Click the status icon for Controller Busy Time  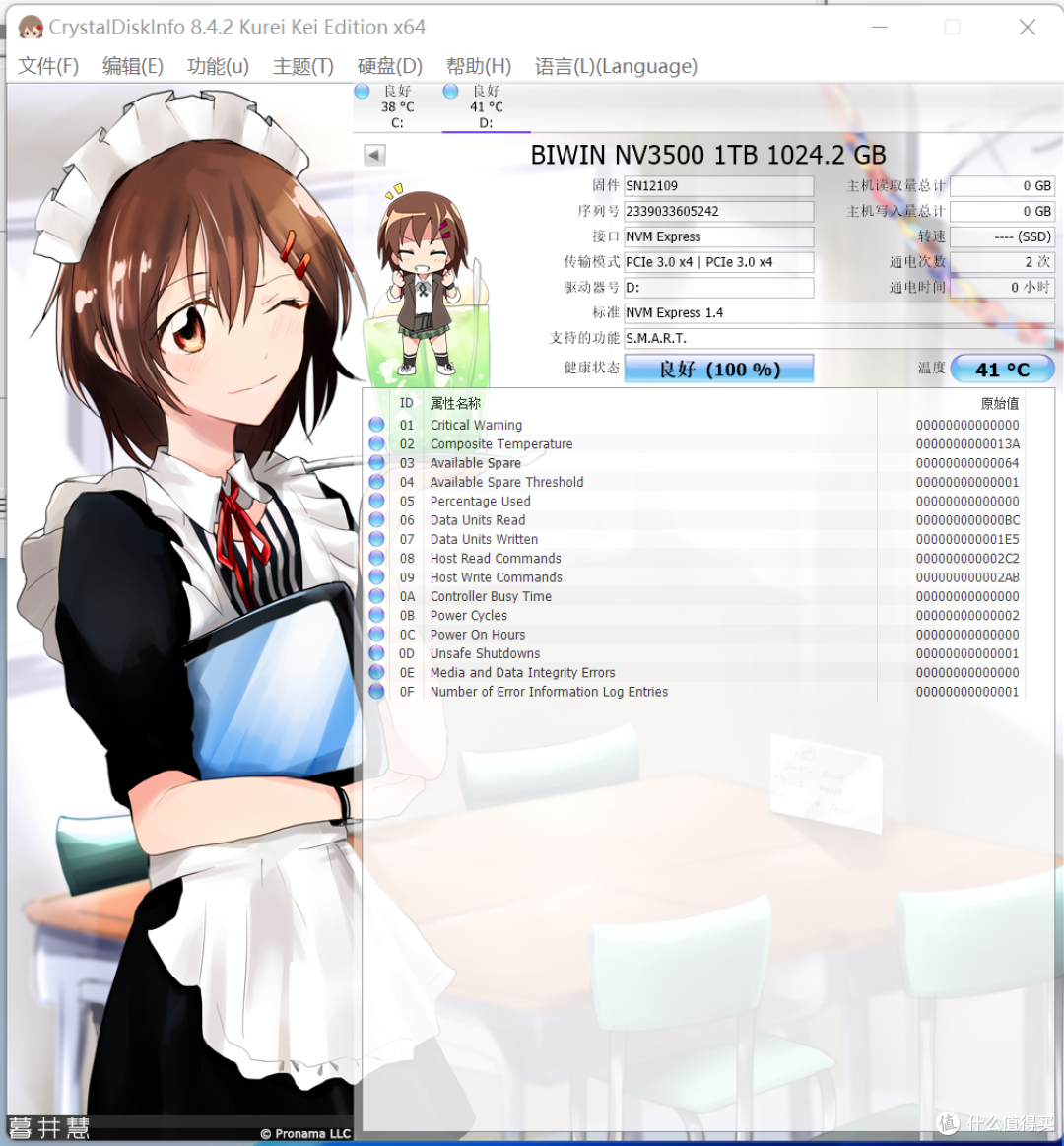pyautogui.click(x=376, y=595)
